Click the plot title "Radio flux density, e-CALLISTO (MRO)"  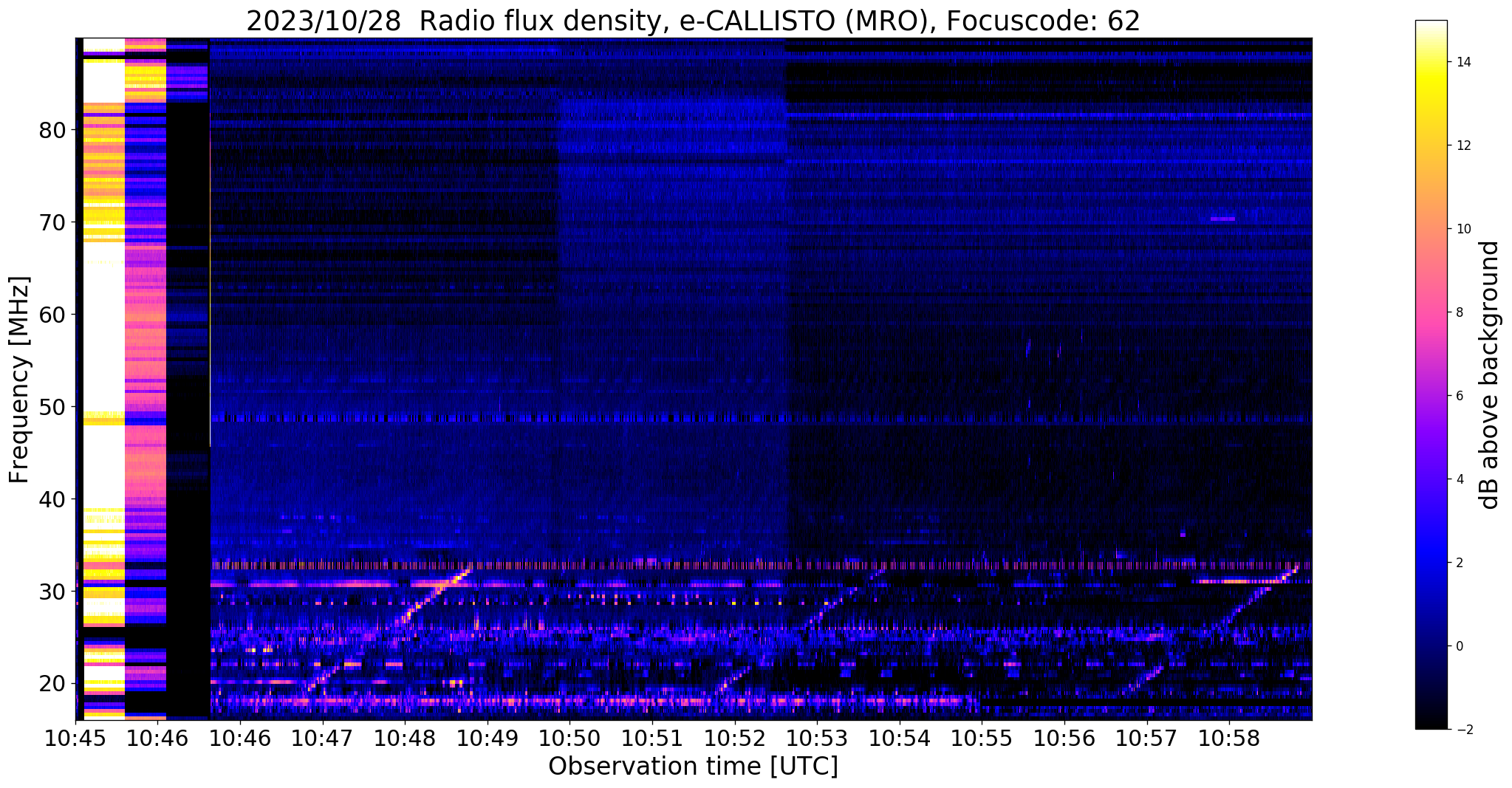[693, 21]
